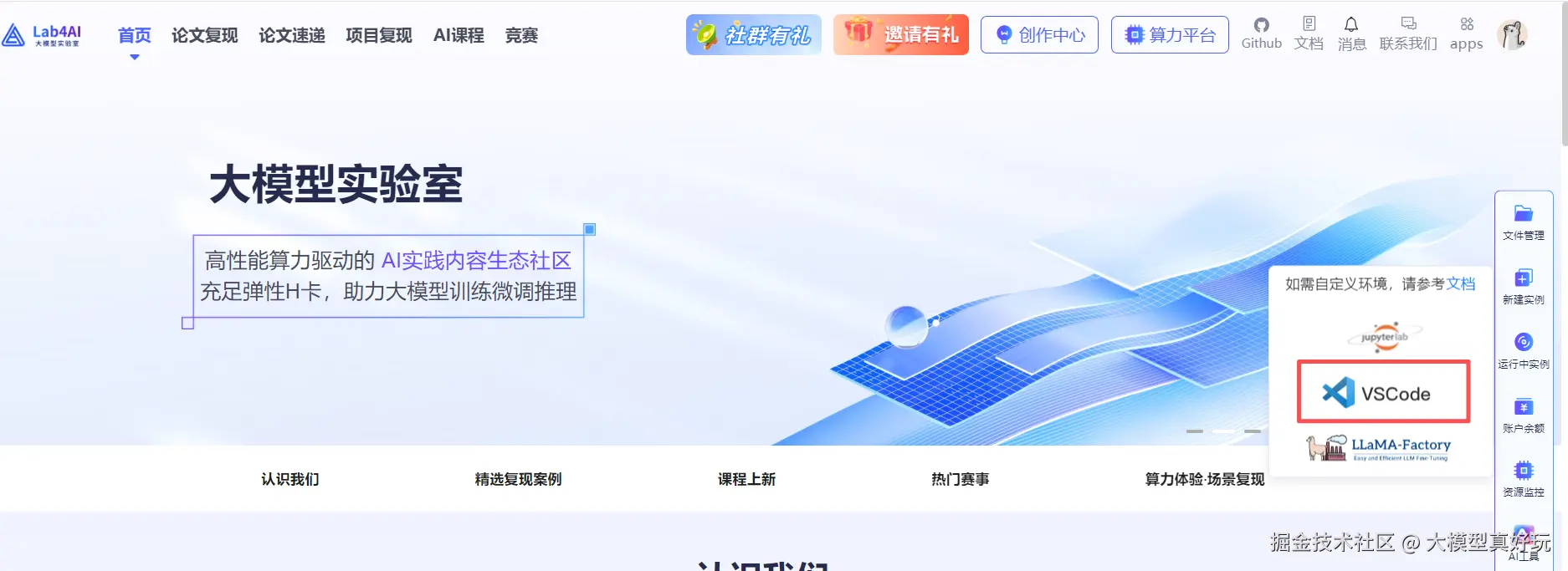Viewport: 1568px width, 571px height.
Task: Go to 论文复现 page
Action: 205,35
